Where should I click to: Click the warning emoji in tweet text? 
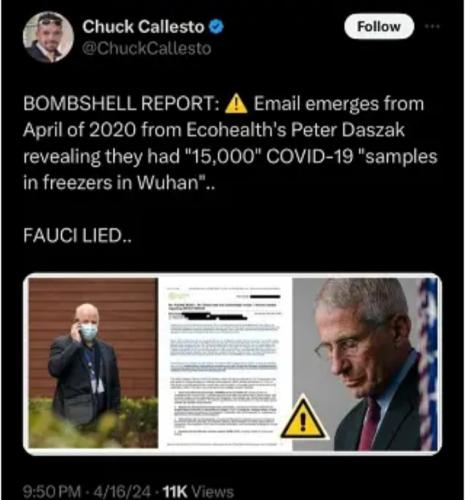tap(236, 104)
